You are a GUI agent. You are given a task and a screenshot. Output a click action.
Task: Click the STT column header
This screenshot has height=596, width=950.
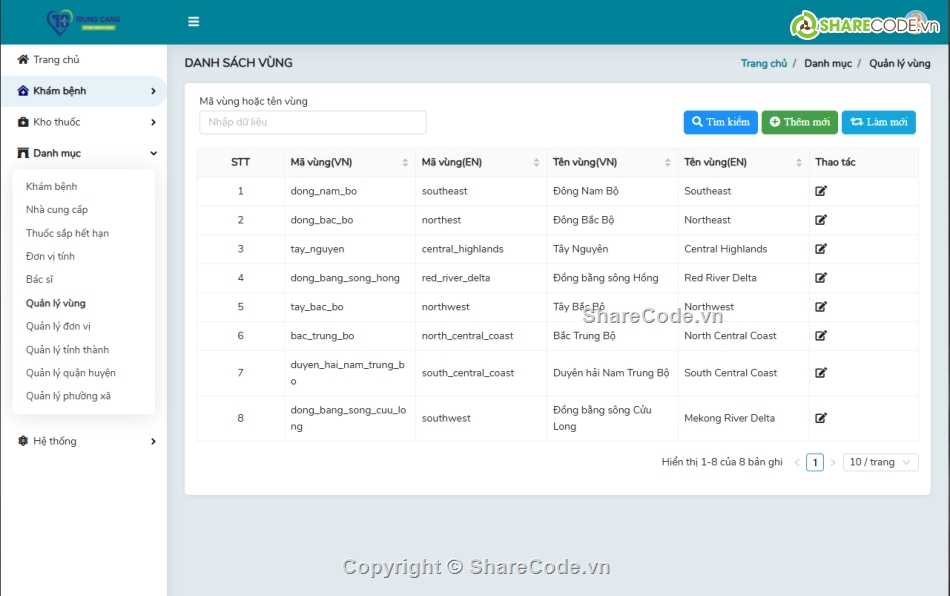241,162
